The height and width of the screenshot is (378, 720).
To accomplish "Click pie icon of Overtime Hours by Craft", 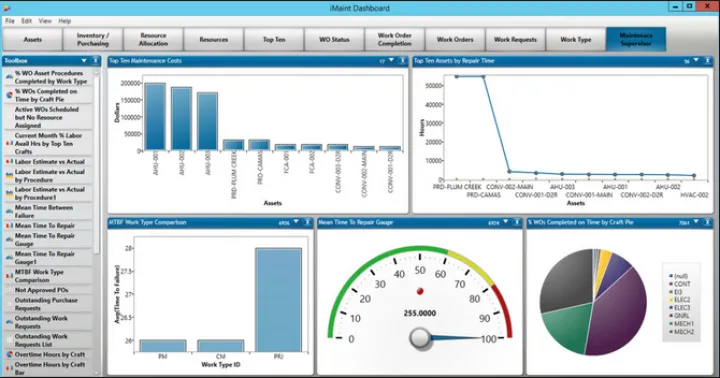I will point(9,355).
